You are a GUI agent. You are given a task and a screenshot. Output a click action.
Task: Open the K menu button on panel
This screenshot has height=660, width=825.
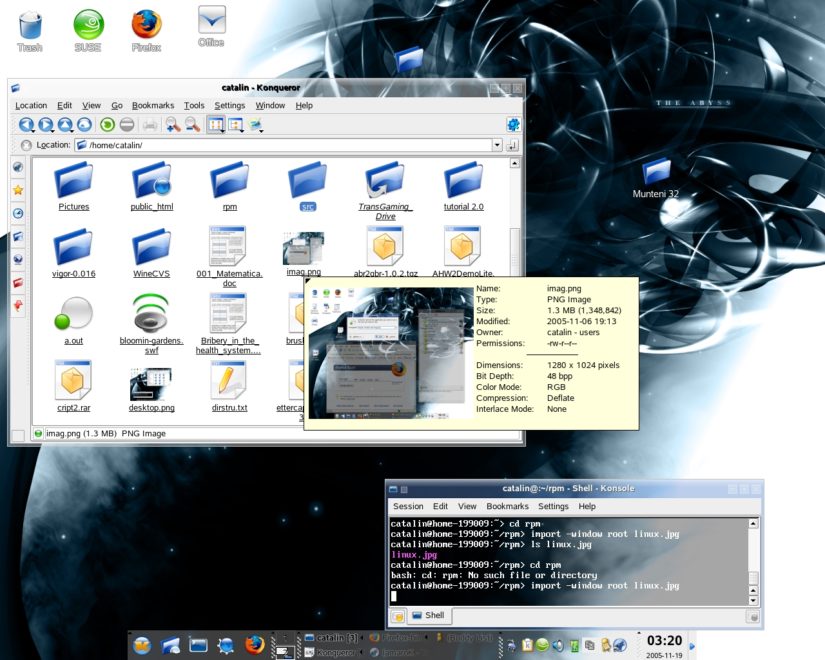[x=142, y=645]
